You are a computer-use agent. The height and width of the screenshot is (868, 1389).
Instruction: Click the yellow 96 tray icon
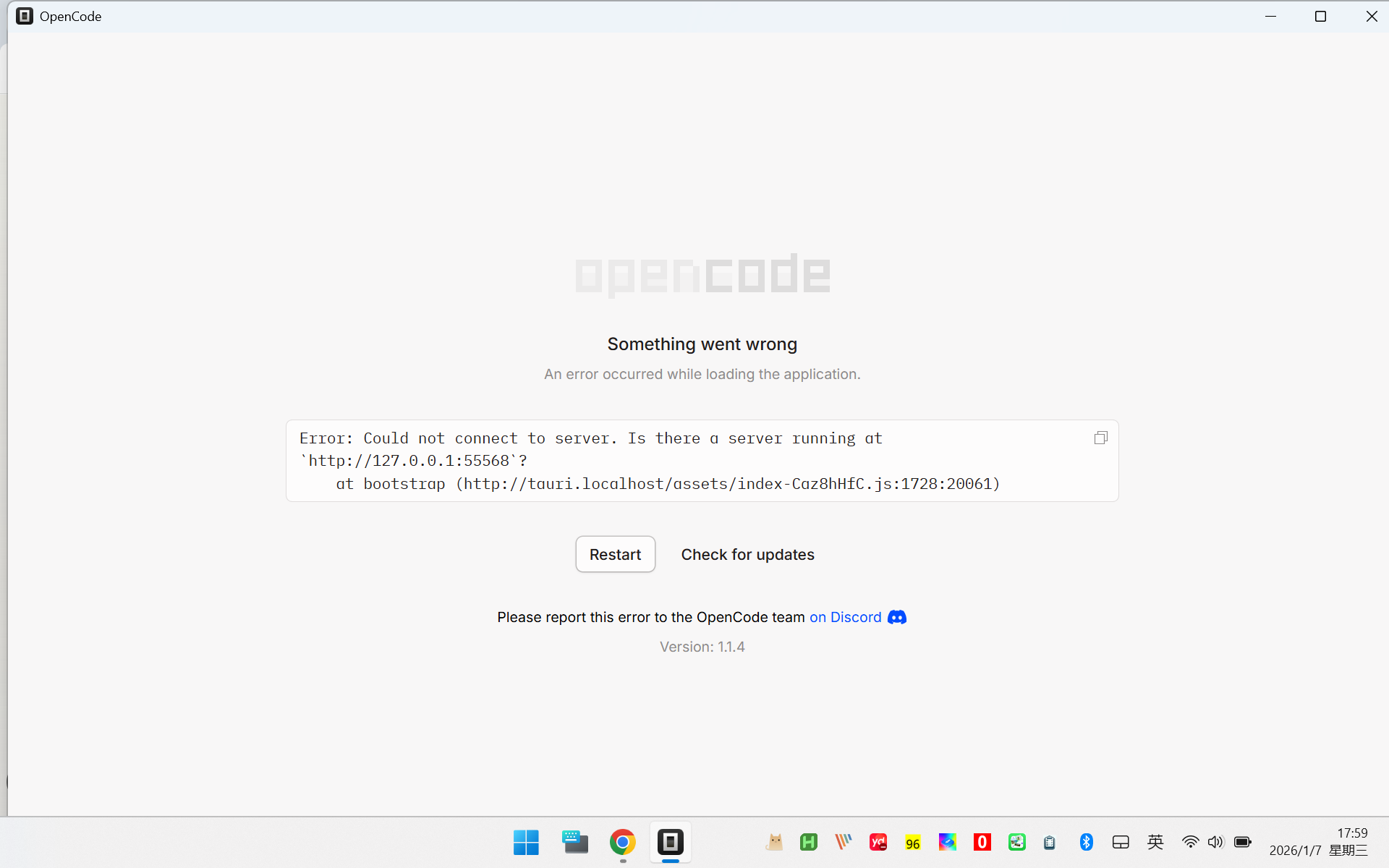click(913, 843)
